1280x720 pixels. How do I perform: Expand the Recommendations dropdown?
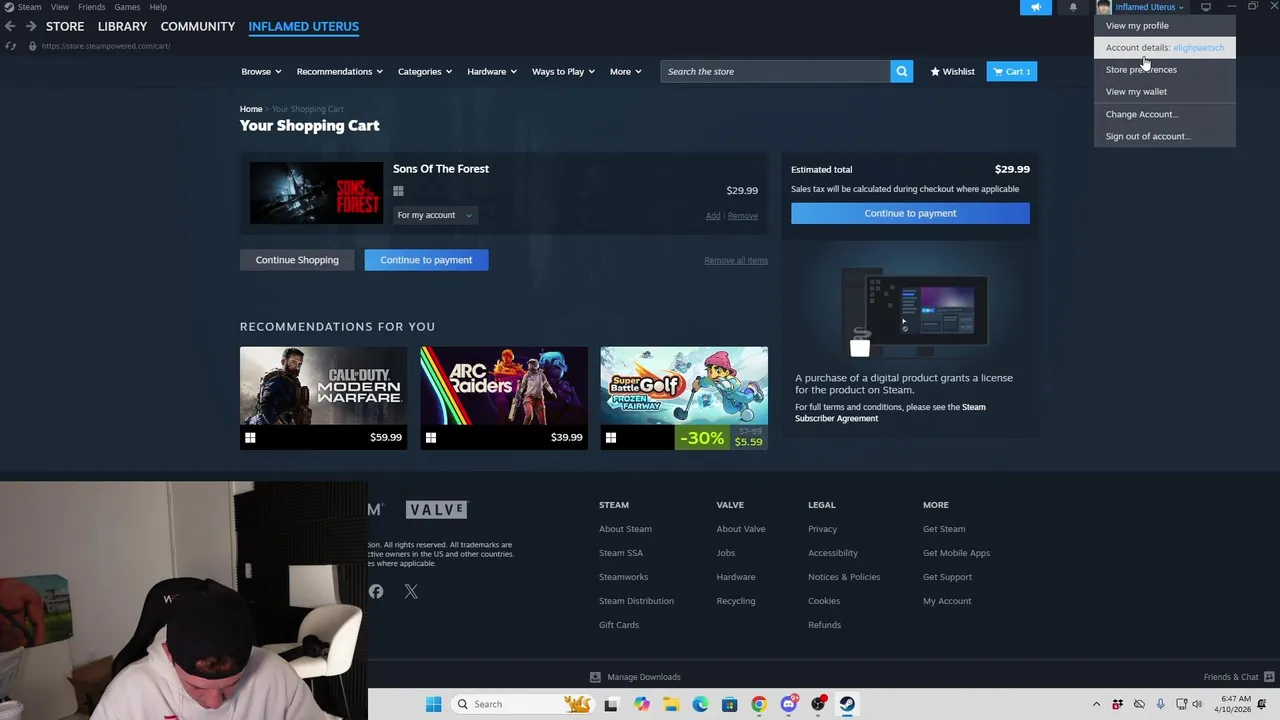point(340,71)
